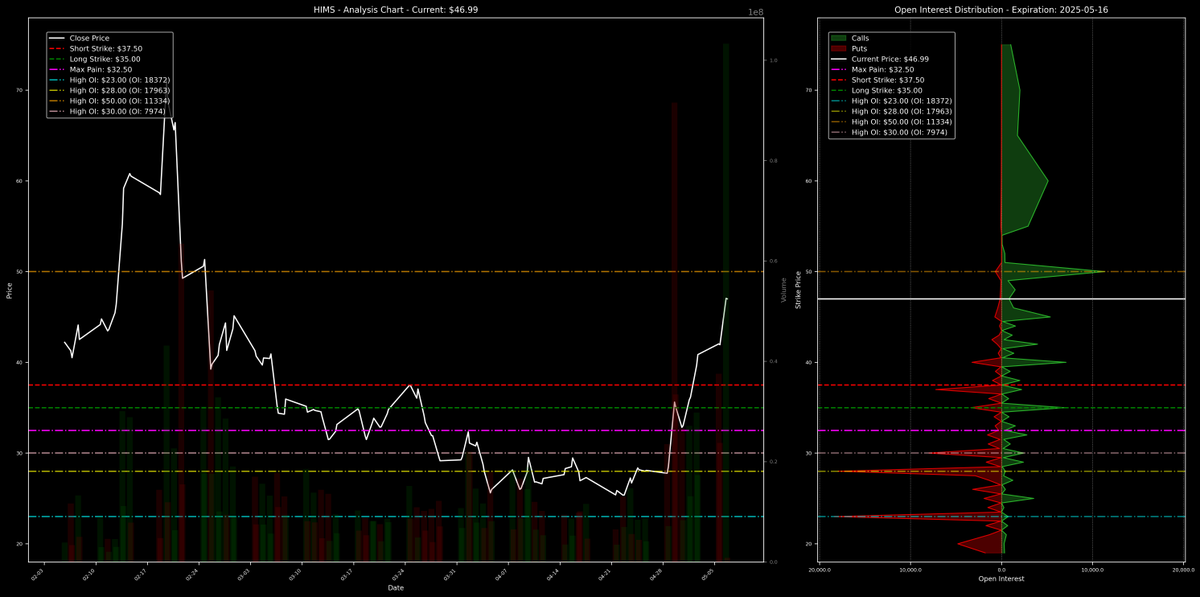The image size is (1200, 597).
Task: Click the '04-07' date tick label
Action: (503, 574)
